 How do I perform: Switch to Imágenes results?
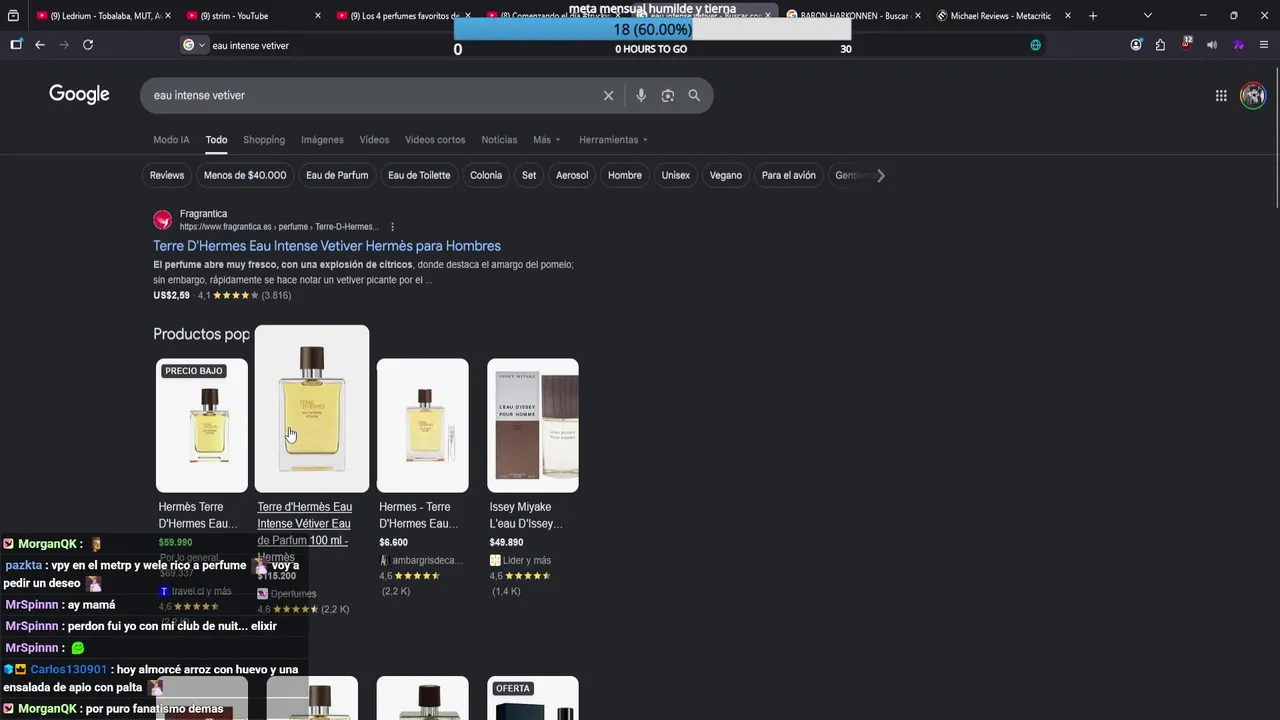(322, 140)
